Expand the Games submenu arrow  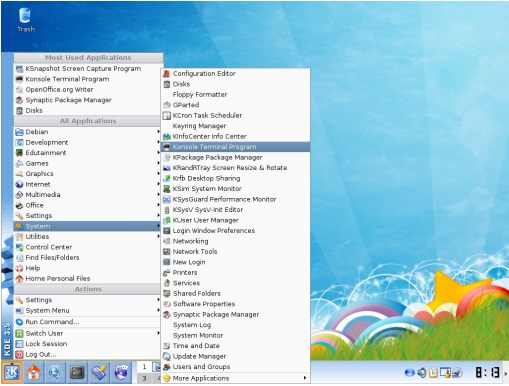click(158, 163)
